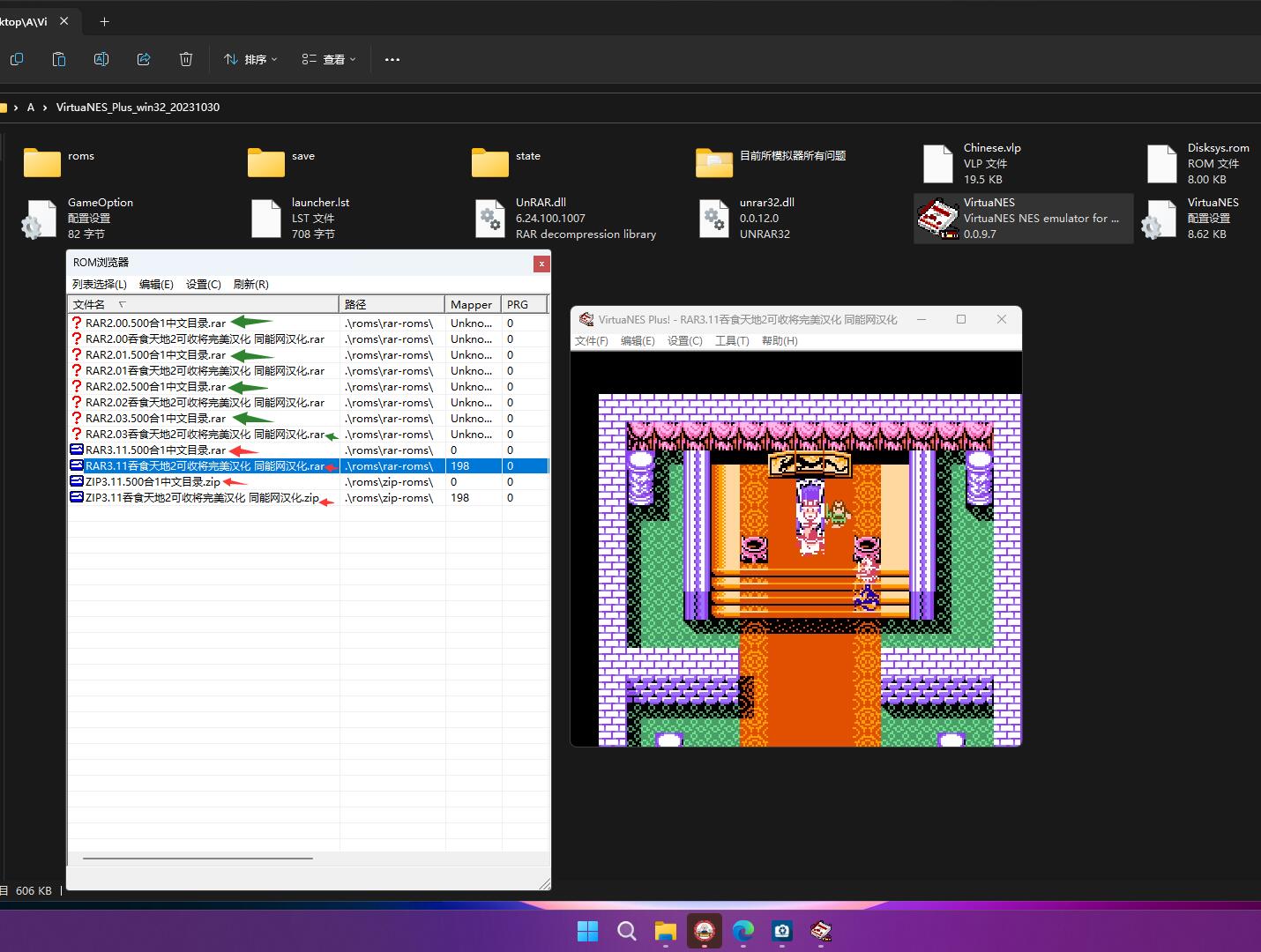Sort by 路径 column header
1261x952 pixels.
tap(392, 304)
